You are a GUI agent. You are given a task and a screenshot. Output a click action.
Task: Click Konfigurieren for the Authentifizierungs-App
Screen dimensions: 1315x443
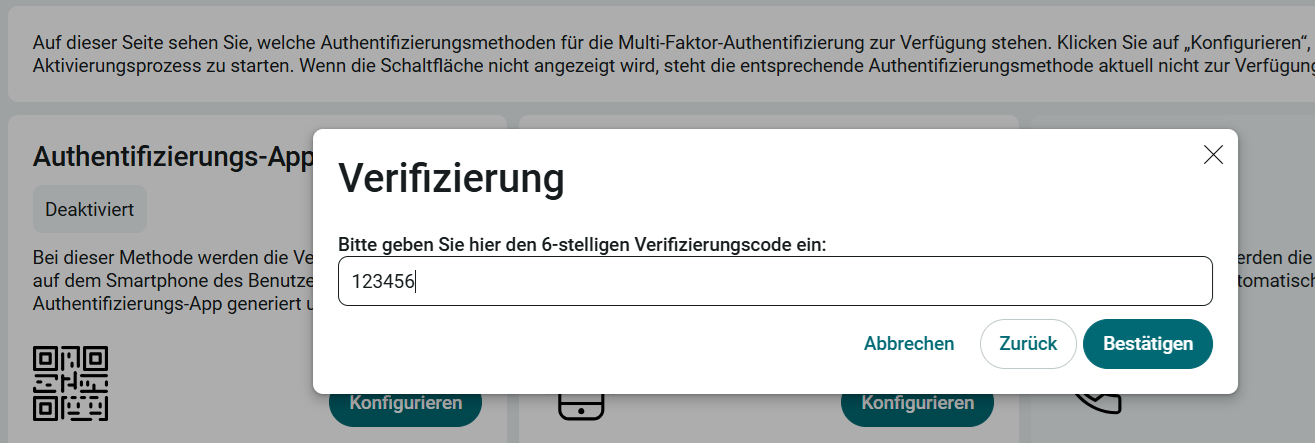coord(405,404)
